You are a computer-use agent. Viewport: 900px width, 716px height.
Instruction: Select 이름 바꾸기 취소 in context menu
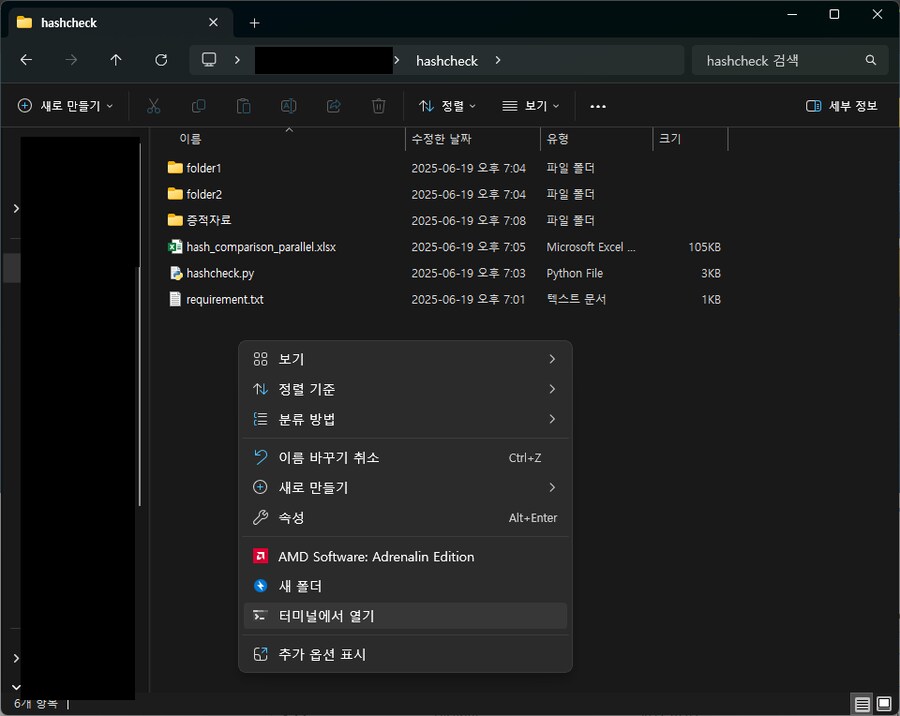pos(405,458)
